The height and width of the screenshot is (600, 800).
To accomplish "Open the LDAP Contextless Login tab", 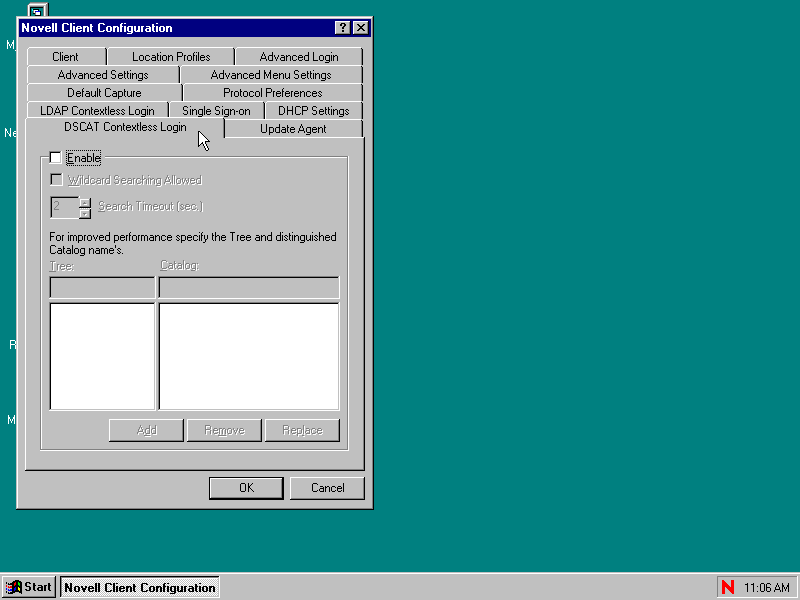I will click(97, 111).
